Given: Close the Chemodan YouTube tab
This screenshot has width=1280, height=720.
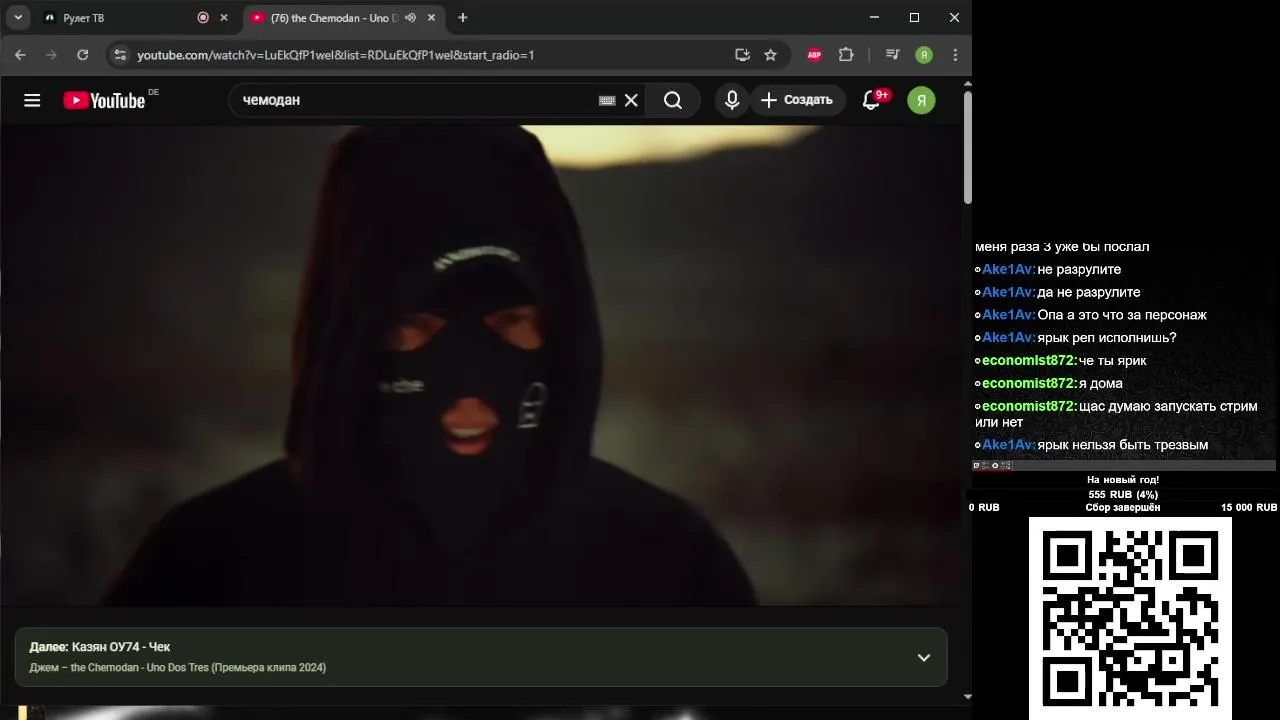Looking at the screenshot, I should pyautogui.click(x=431, y=18).
